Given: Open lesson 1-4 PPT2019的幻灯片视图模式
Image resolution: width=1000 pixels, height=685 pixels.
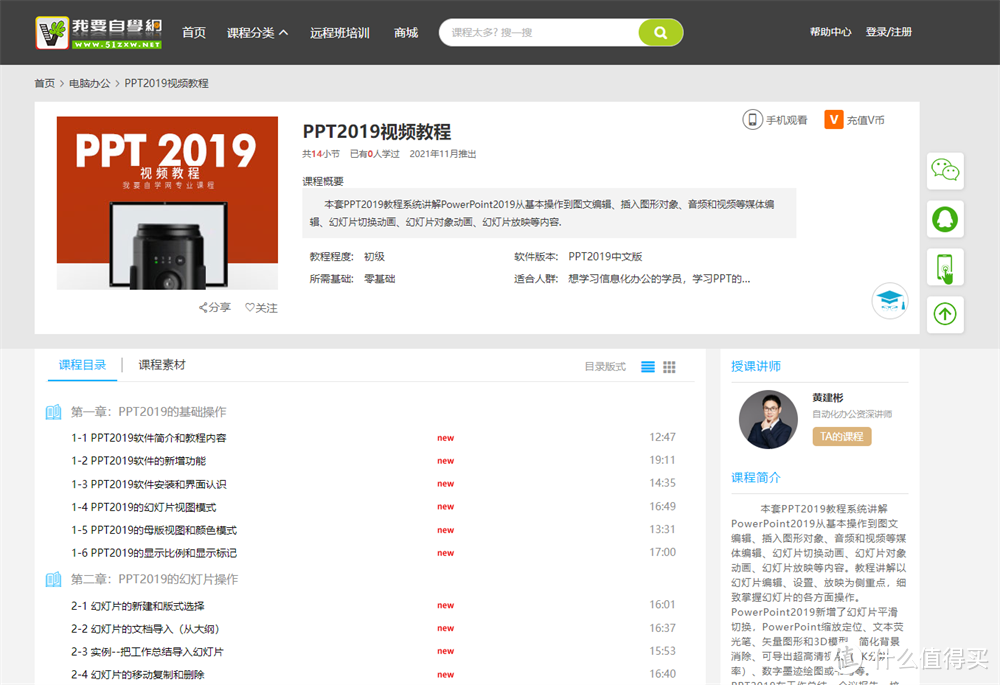Looking at the screenshot, I should (143, 507).
